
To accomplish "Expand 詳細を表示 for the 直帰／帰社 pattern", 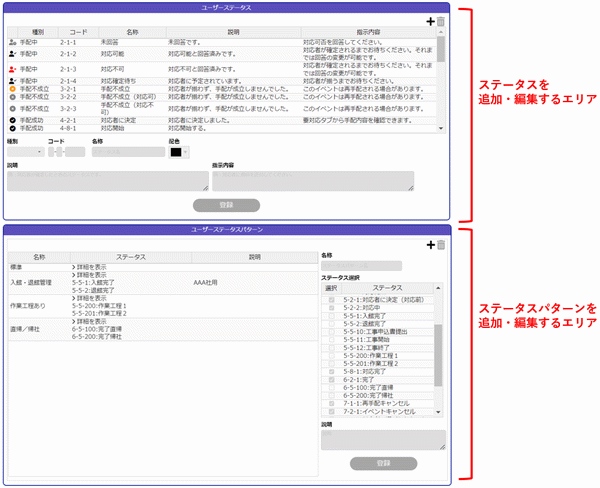I will pyautogui.click(x=92, y=318).
